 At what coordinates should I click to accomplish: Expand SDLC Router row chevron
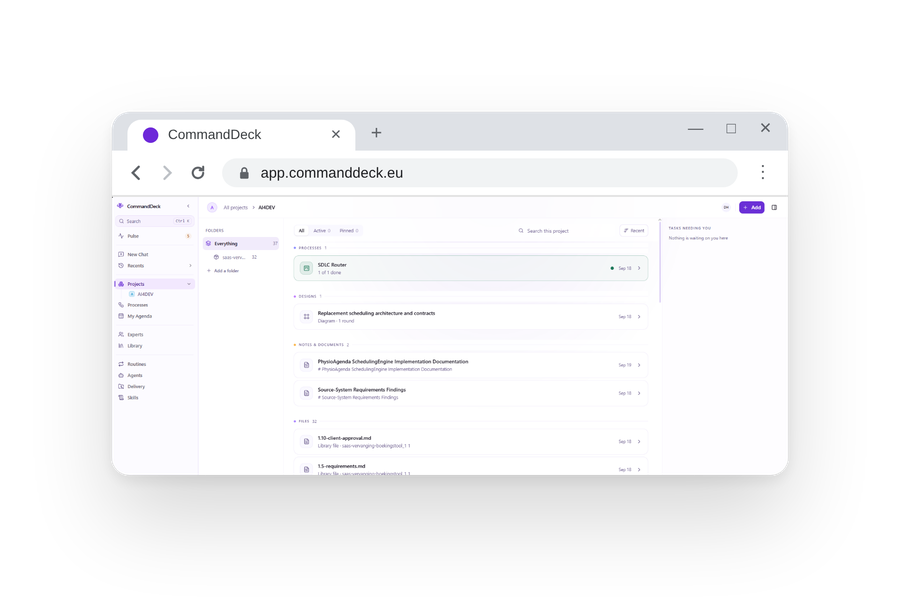[x=639, y=268]
